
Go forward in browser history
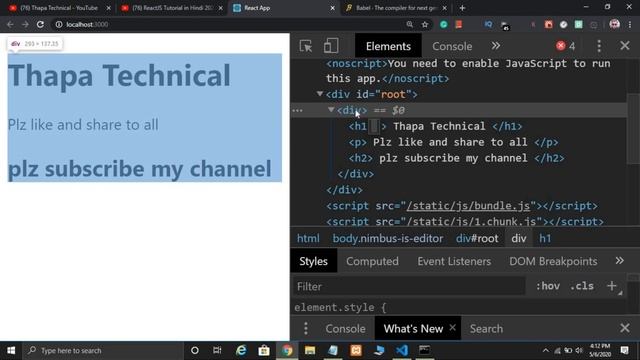click(x=25, y=24)
